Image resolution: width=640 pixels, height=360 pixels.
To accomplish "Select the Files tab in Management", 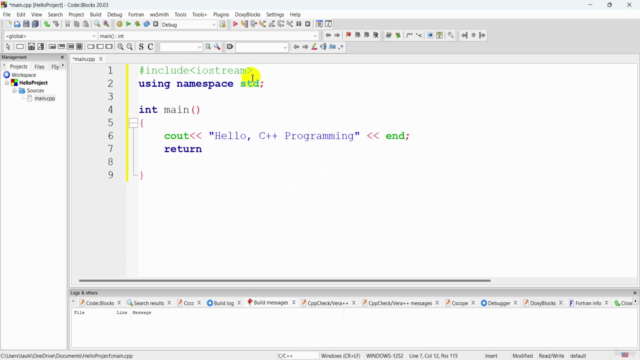I will (39, 67).
